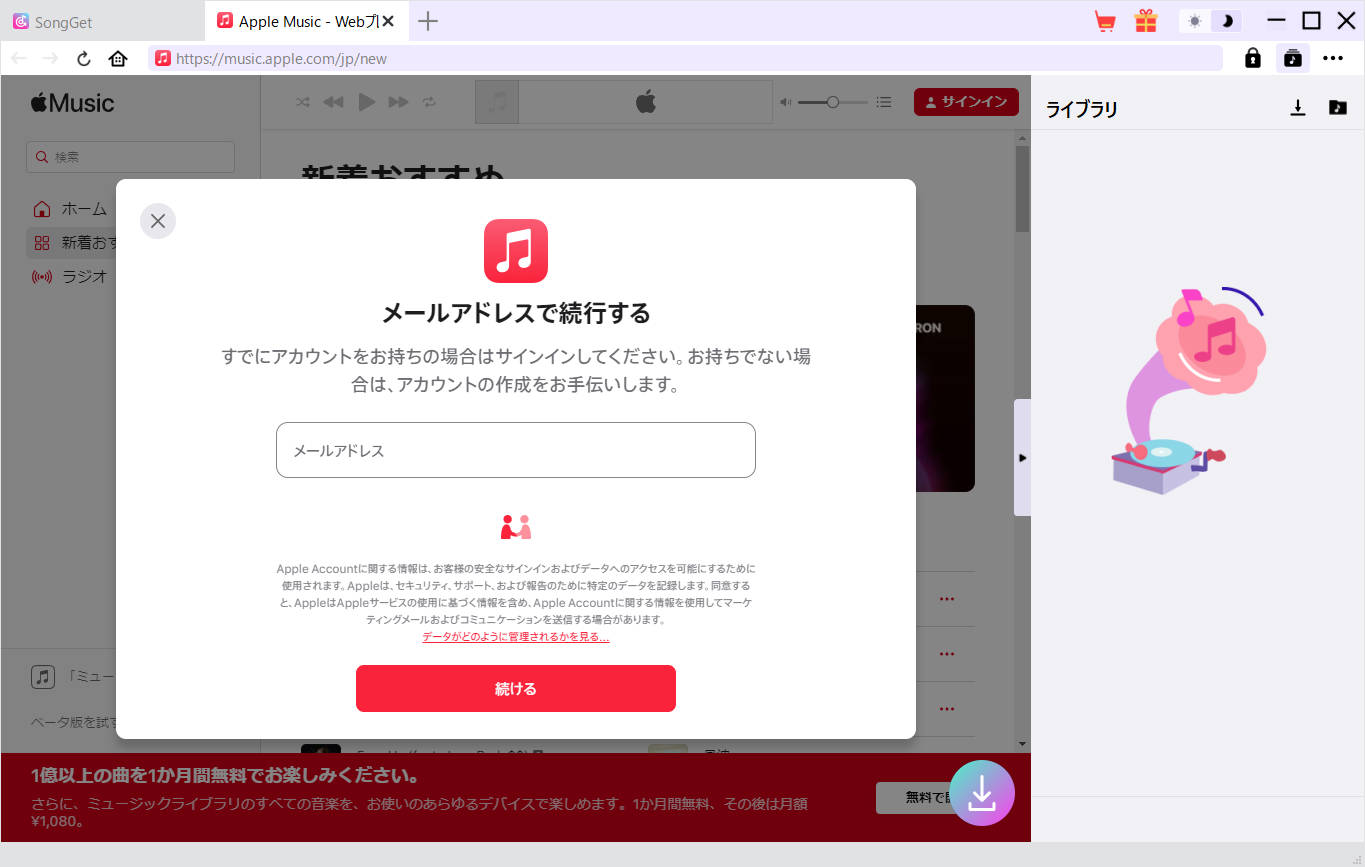Click the 続ける button in the dialog
Viewport: 1365px width, 867px height.
[515, 688]
